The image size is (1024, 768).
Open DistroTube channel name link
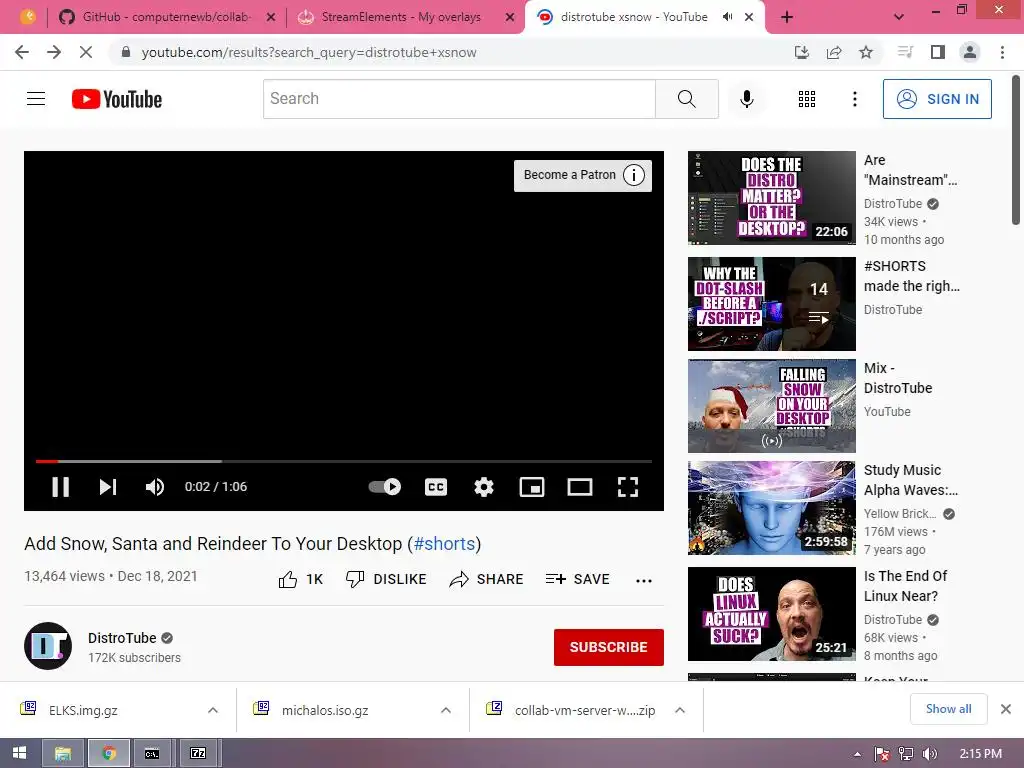pyautogui.click(x=122, y=638)
